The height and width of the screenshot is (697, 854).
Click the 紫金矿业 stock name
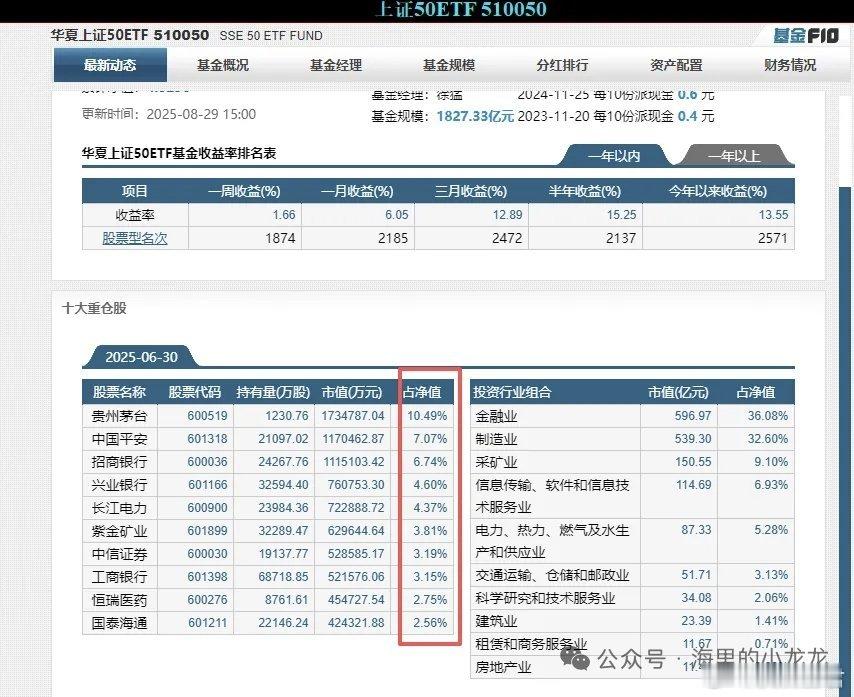pyautogui.click(x=119, y=531)
